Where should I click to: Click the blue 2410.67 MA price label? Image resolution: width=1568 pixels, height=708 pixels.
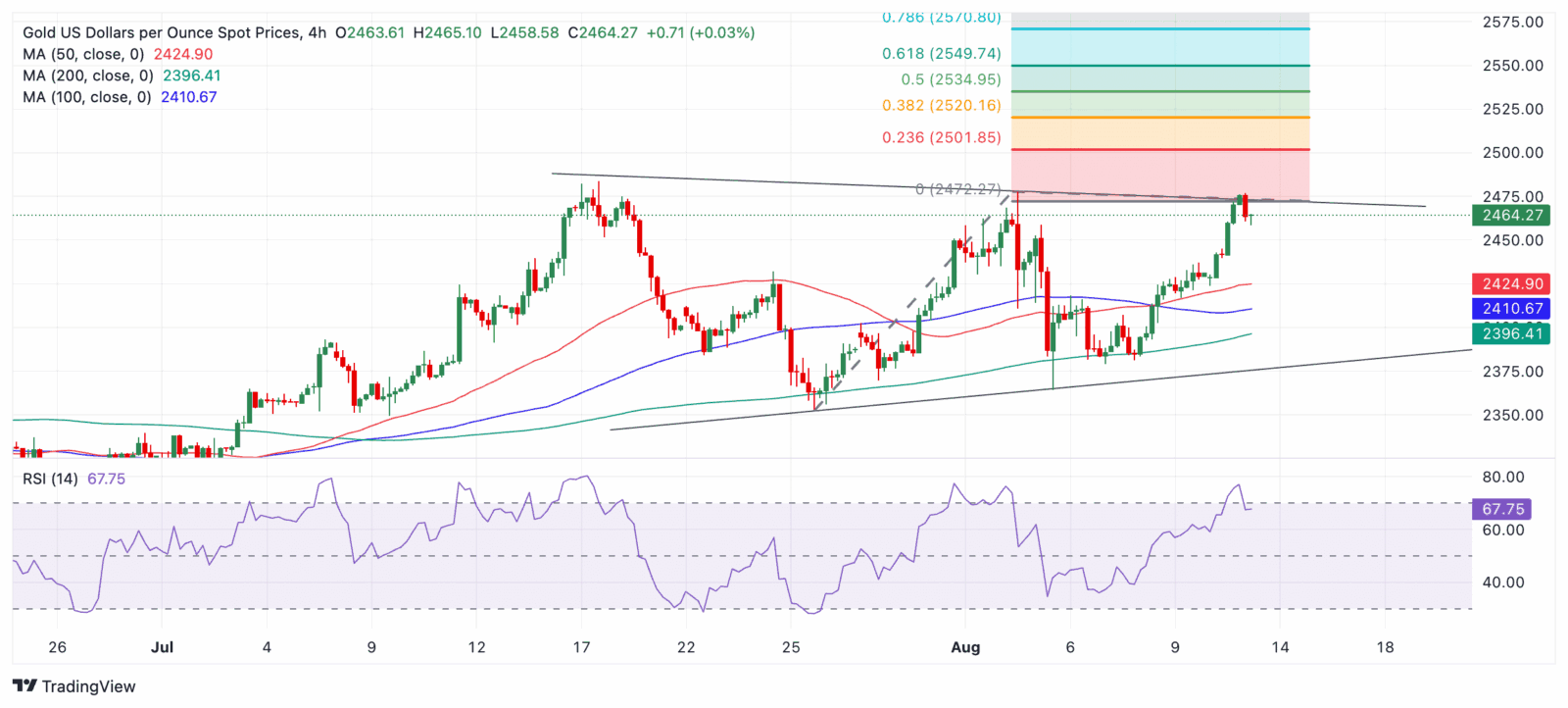[x=1511, y=308]
